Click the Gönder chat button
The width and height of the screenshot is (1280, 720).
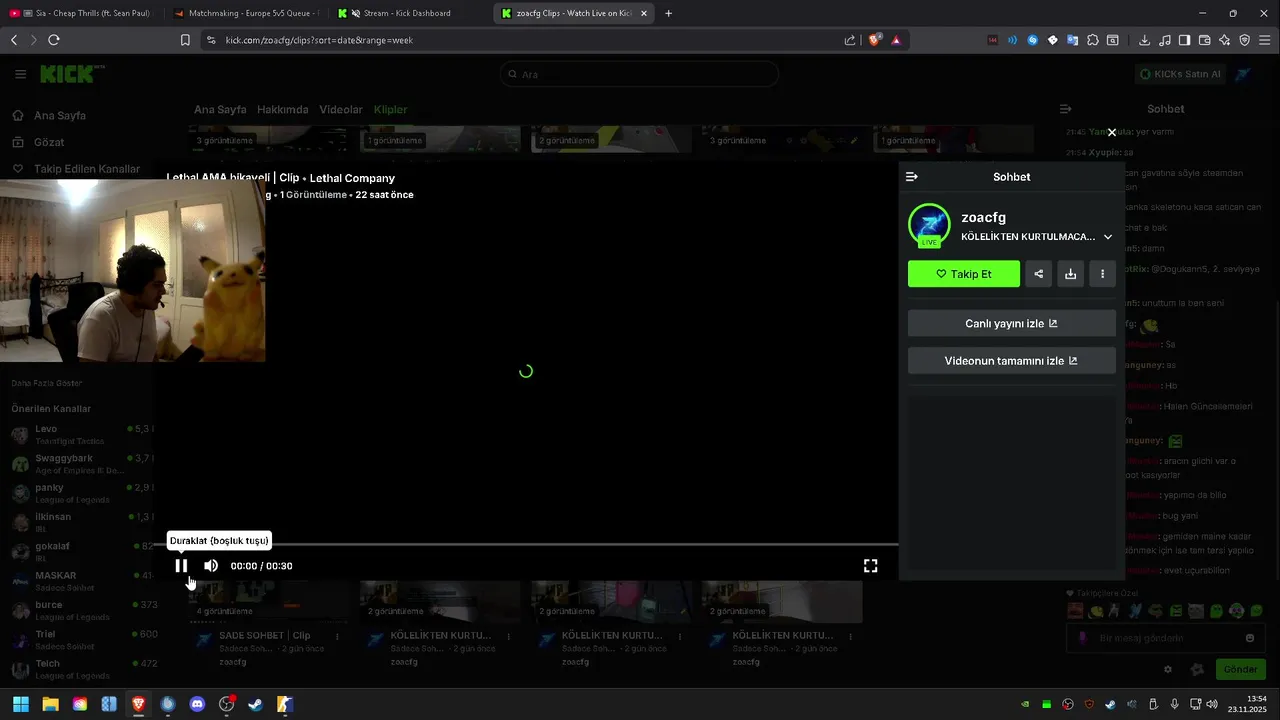pyautogui.click(x=1240, y=669)
